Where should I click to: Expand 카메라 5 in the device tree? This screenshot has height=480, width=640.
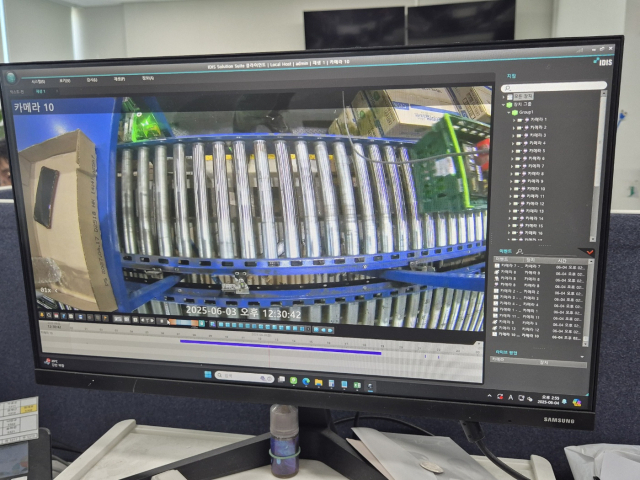tap(513, 151)
